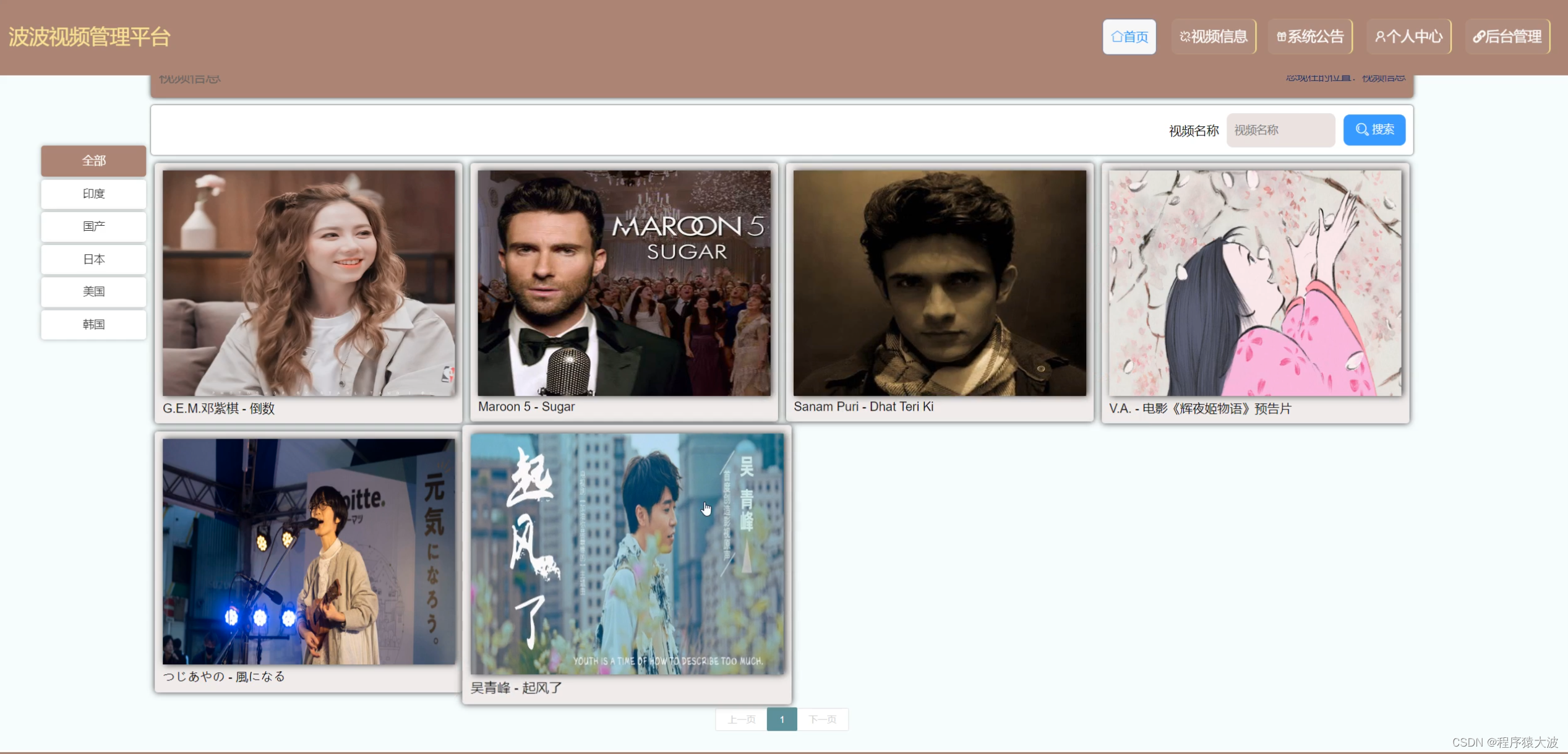Screen dimensions: 1568x754
Task: Click the 下一页 next page button
Action: coord(822,719)
